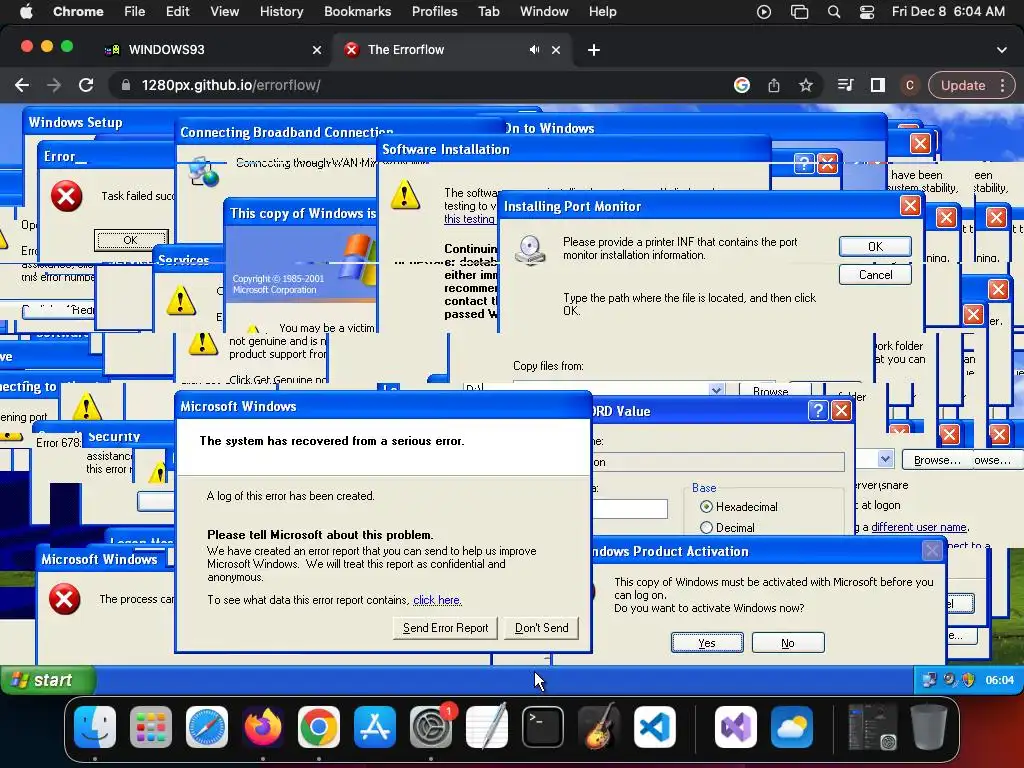
Task: Click the Windows XP start button
Action: (x=49, y=680)
